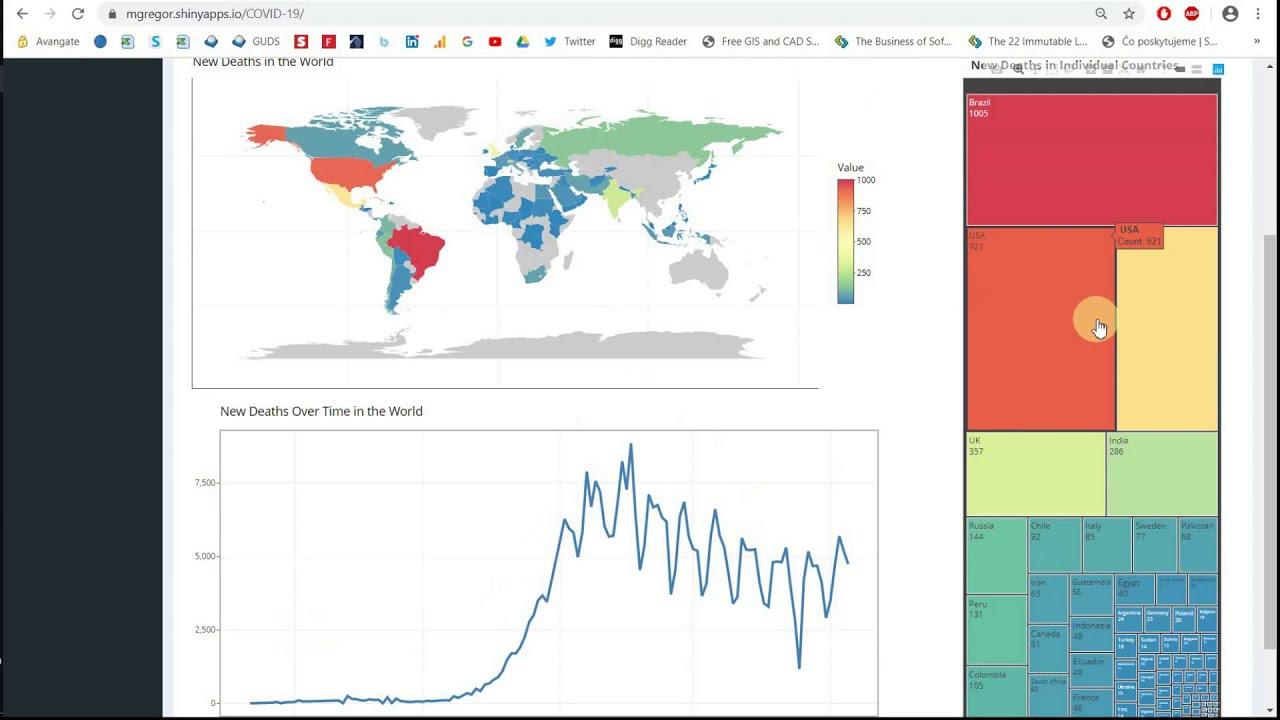Screen dimensions: 1280x720
Task: Open the Free GIS and CAD bookmark
Action: click(761, 42)
